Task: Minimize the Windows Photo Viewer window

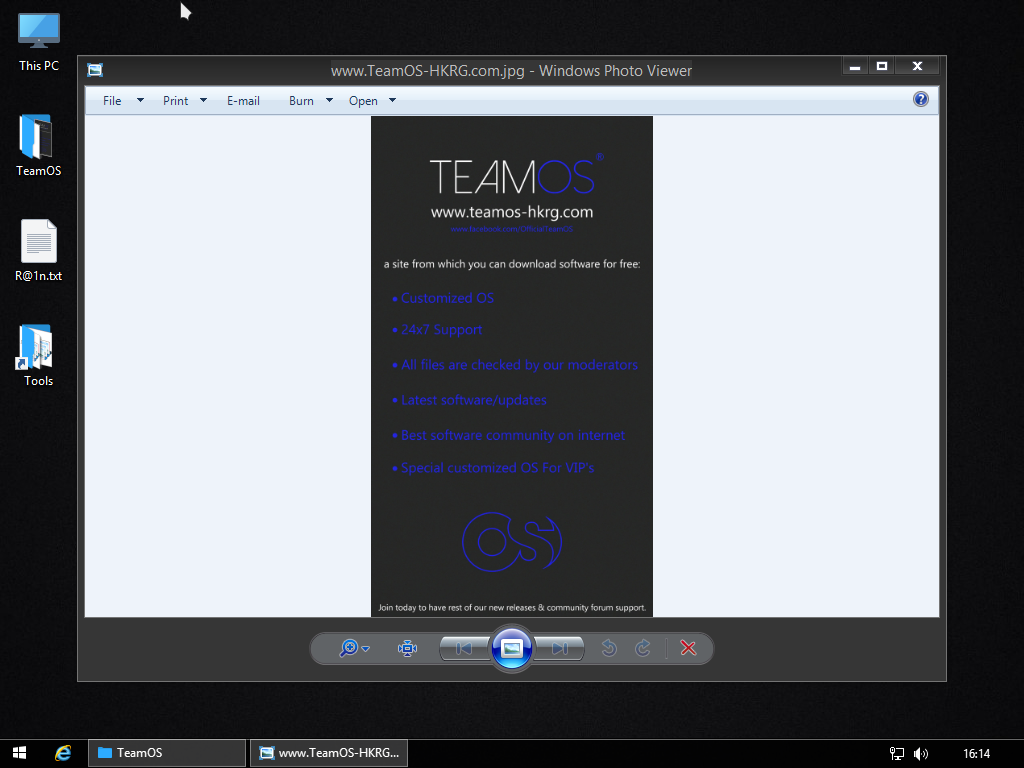Action: (x=855, y=66)
